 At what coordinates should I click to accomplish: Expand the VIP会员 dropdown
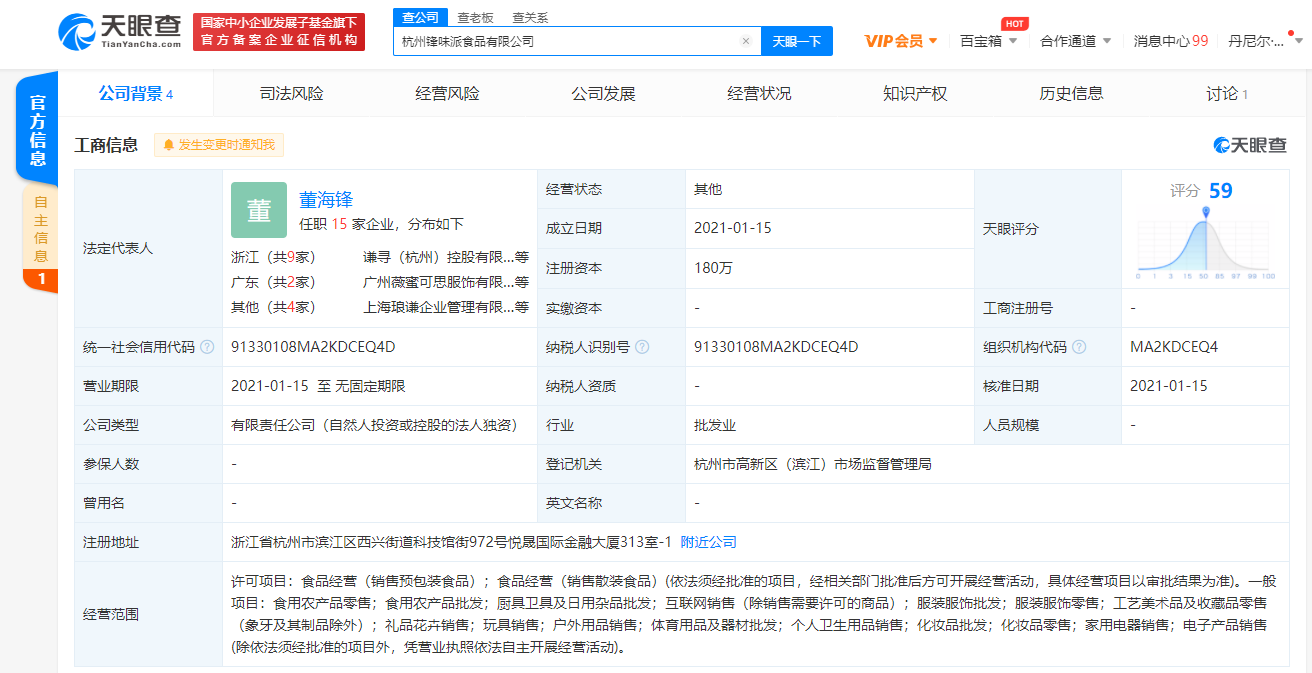[901, 41]
